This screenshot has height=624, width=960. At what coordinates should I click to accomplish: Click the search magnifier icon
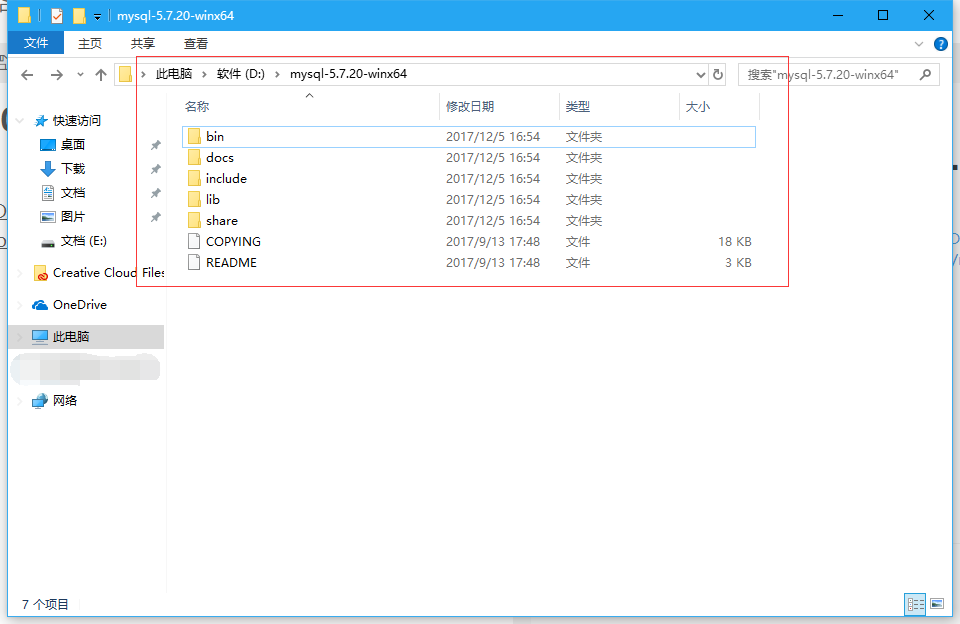[x=925, y=75]
